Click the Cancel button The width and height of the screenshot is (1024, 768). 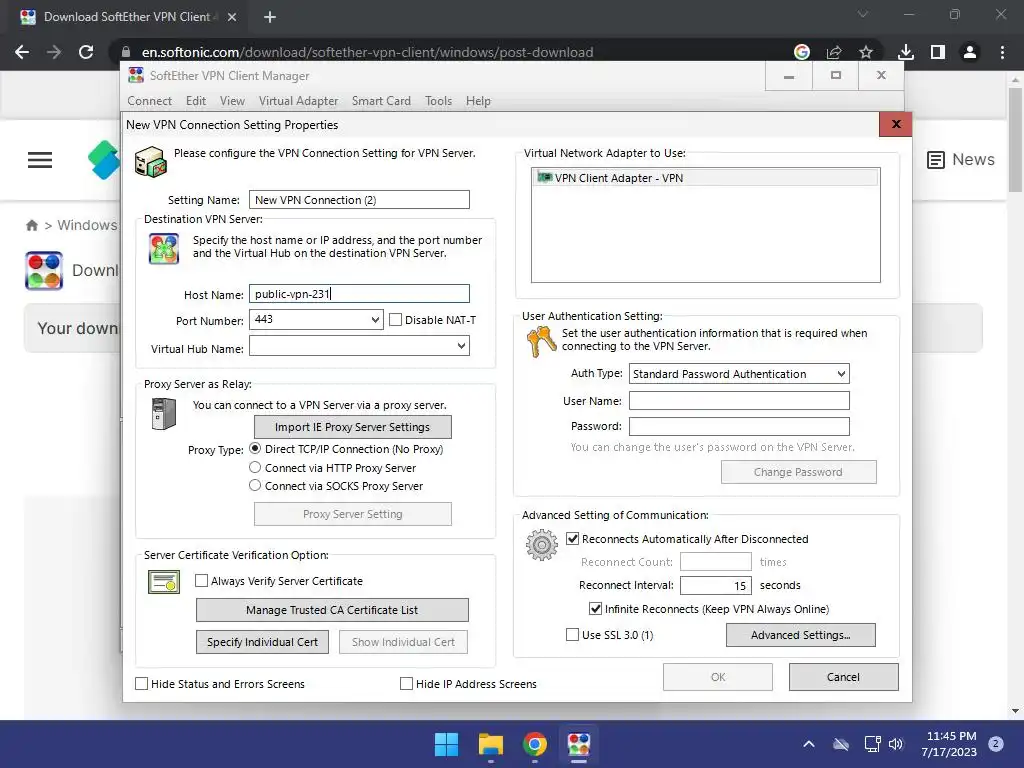[843, 677]
